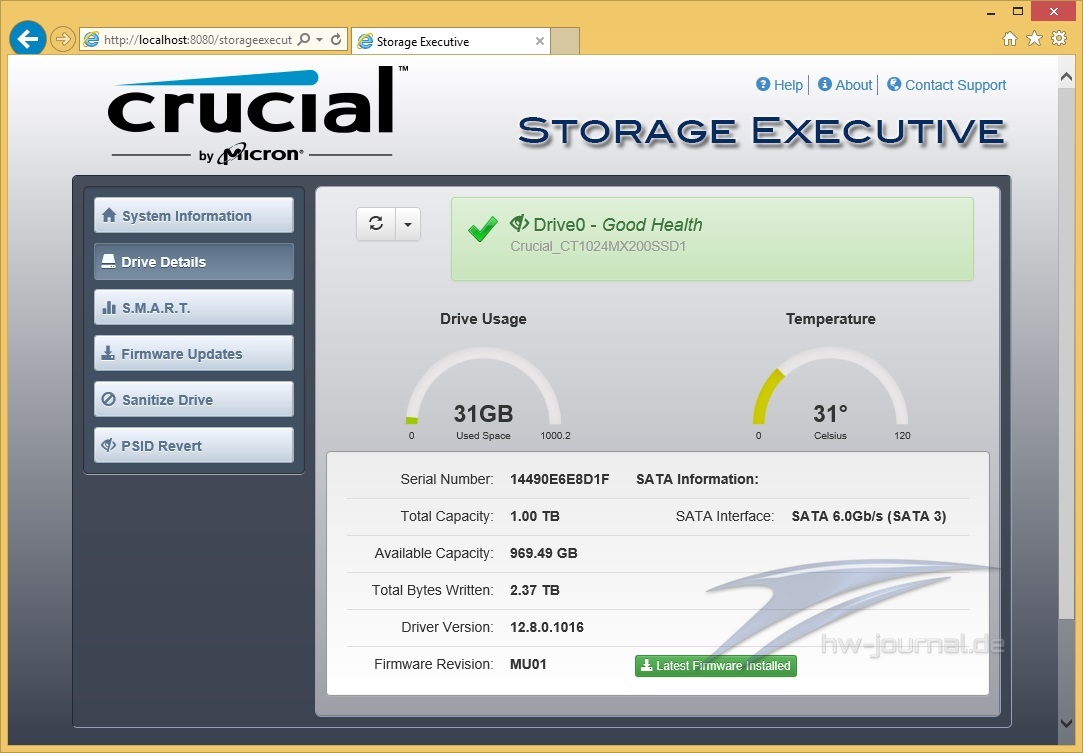Click the browser back arrow
Screen dimensions: 1083x753
coord(28,39)
